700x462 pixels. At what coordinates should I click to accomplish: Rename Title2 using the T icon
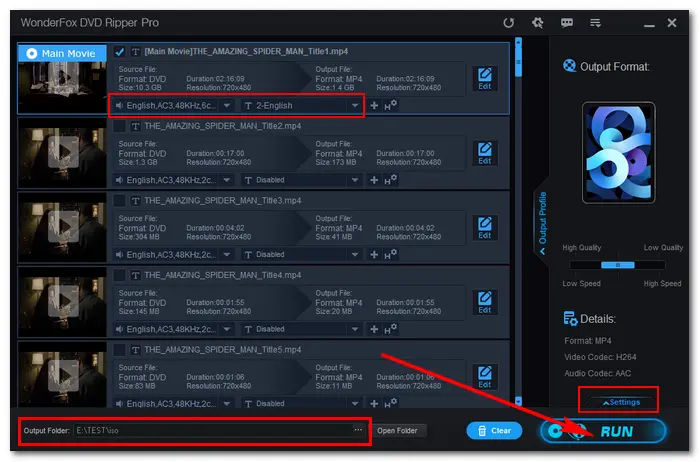pyautogui.click(x=136, y=126)
